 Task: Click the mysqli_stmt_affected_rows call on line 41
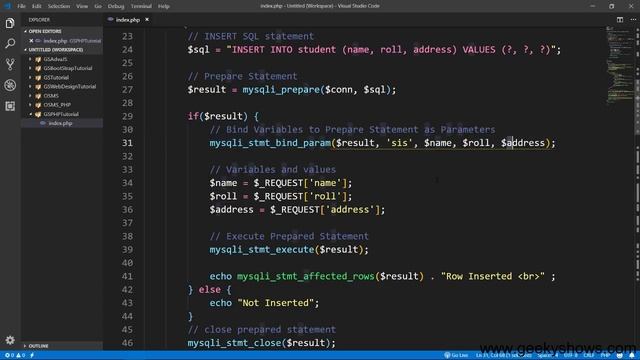tap(306, 276)
